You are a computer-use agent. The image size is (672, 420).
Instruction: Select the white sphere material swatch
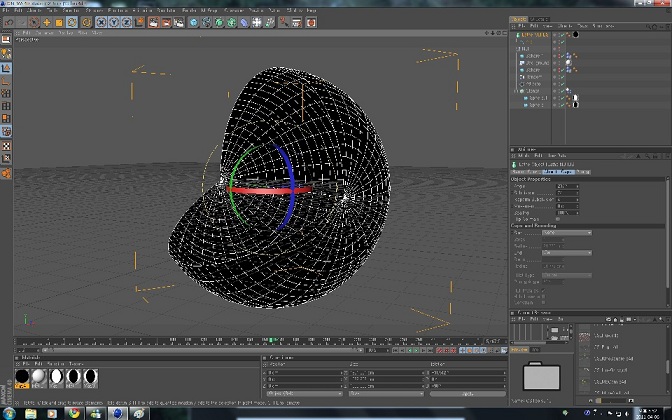39,379
